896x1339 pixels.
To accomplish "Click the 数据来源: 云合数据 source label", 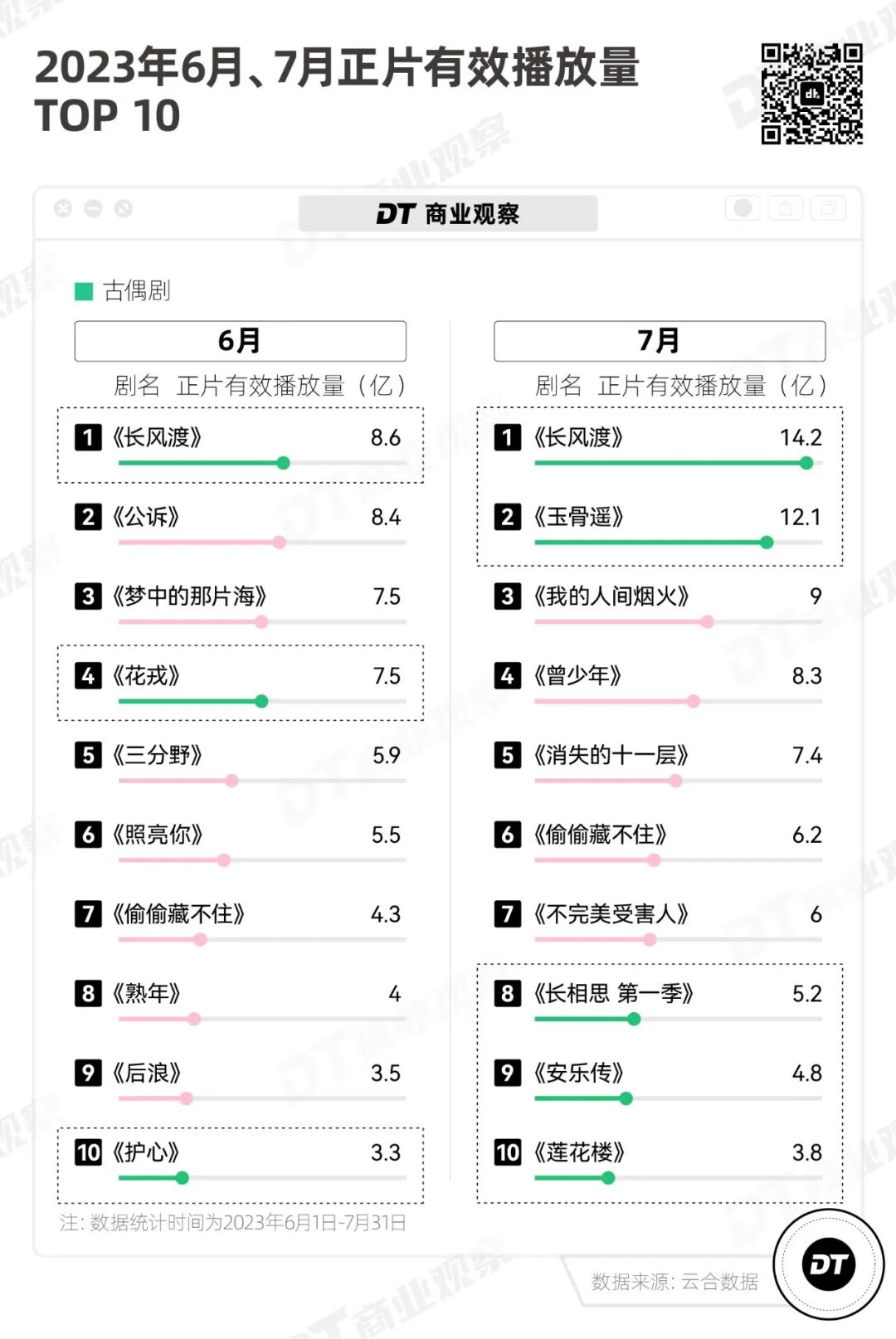I will tap(674, 1282).
